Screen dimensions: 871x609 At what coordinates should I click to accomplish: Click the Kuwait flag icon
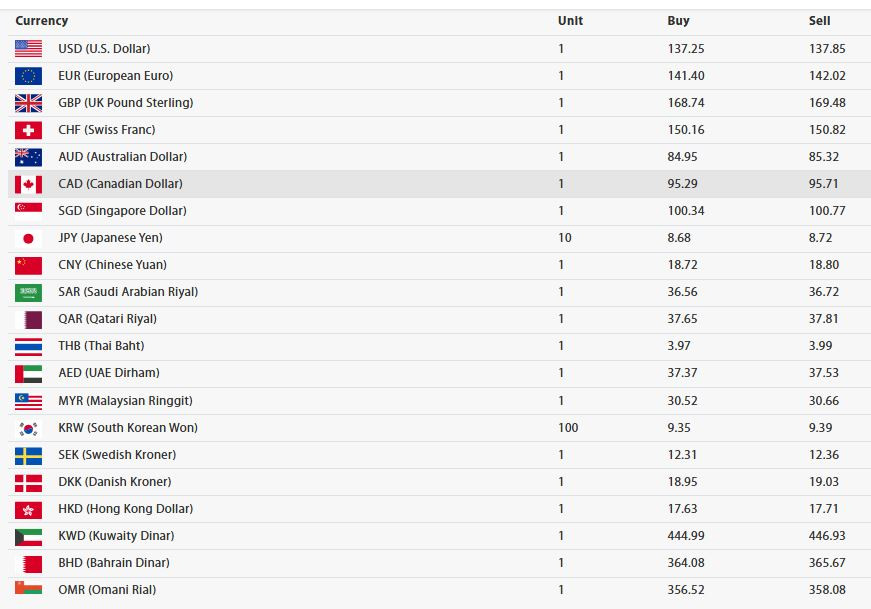tap(28, 537)
